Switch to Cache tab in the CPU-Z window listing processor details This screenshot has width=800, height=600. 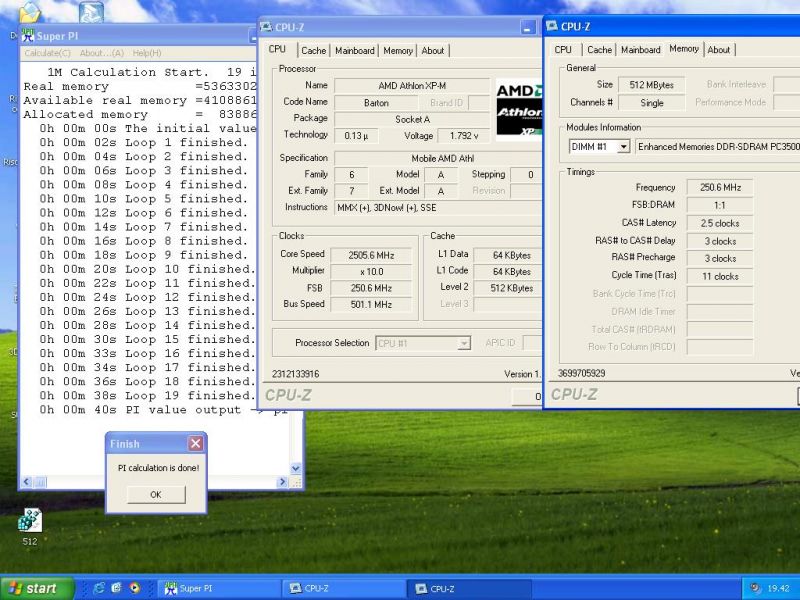click(x=313, y=51)
